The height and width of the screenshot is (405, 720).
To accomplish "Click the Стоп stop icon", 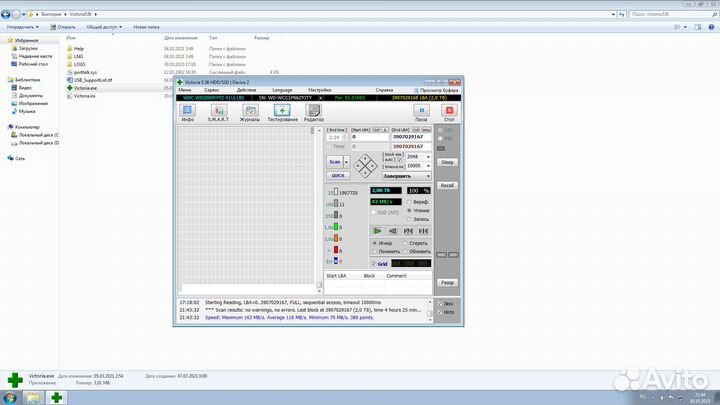I will point(449,113).
